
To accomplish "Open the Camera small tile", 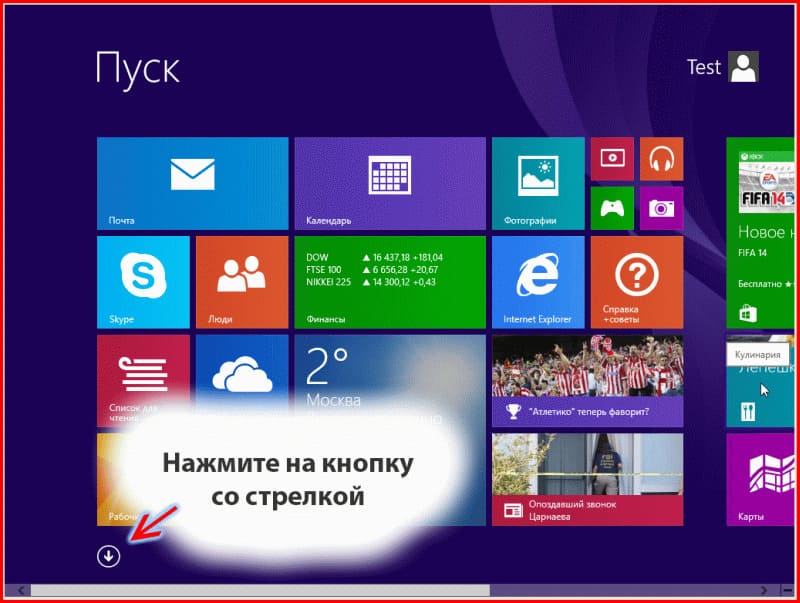I will tap(661, 208).
